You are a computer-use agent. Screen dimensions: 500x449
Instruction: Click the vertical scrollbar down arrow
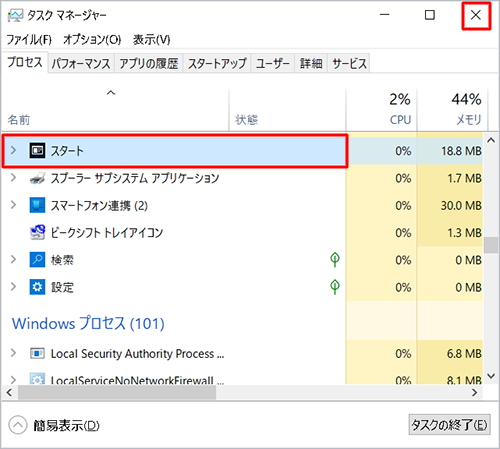[x=491, y=376]
